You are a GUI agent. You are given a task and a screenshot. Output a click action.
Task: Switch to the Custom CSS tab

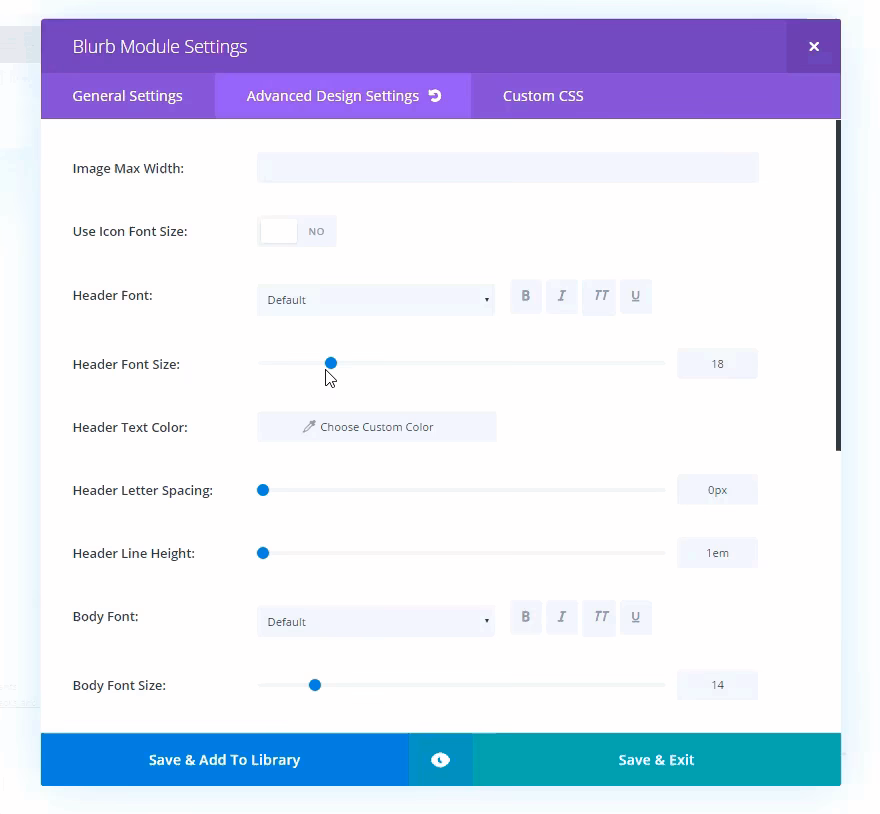[543, 95]
